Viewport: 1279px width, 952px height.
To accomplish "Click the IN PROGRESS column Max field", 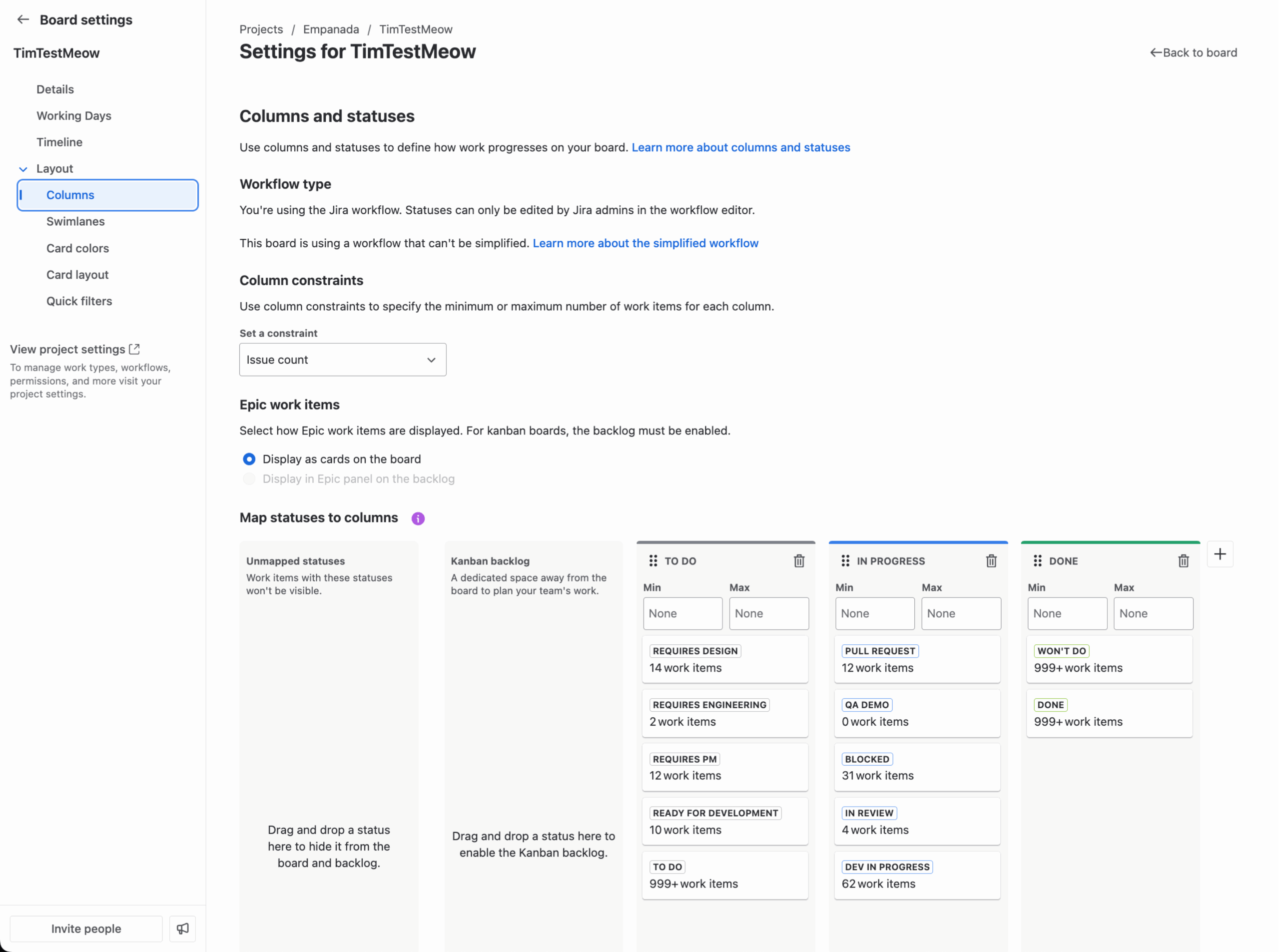I will tap(961, 613).
